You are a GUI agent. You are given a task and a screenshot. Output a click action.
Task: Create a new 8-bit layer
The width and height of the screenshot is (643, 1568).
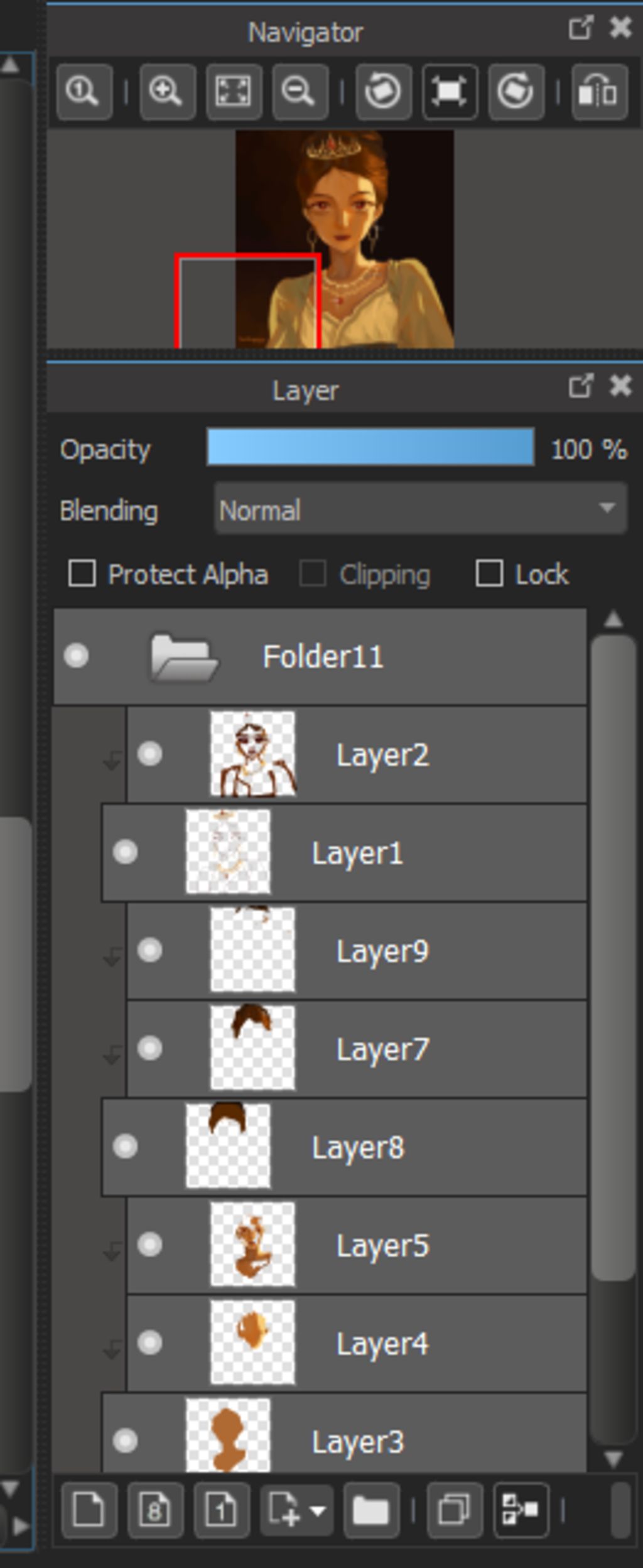[x=155, y=1510]
